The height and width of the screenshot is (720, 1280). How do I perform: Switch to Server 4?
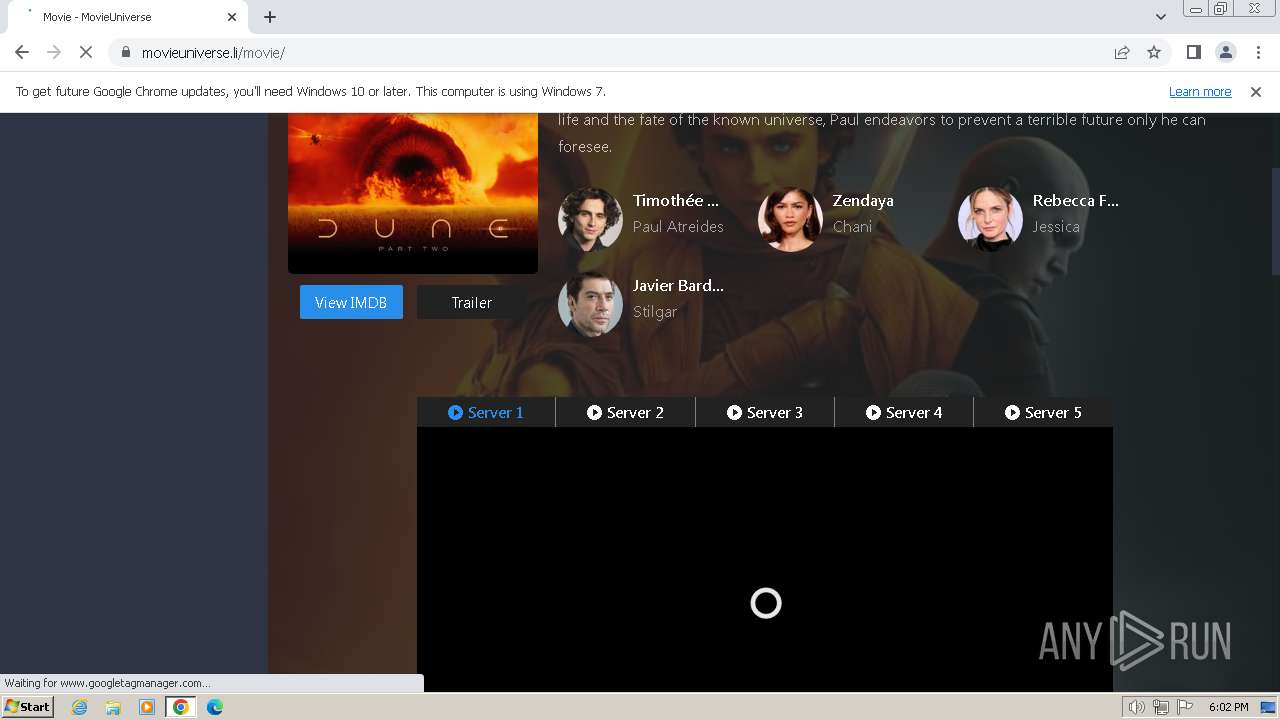(x=904, y=412)
